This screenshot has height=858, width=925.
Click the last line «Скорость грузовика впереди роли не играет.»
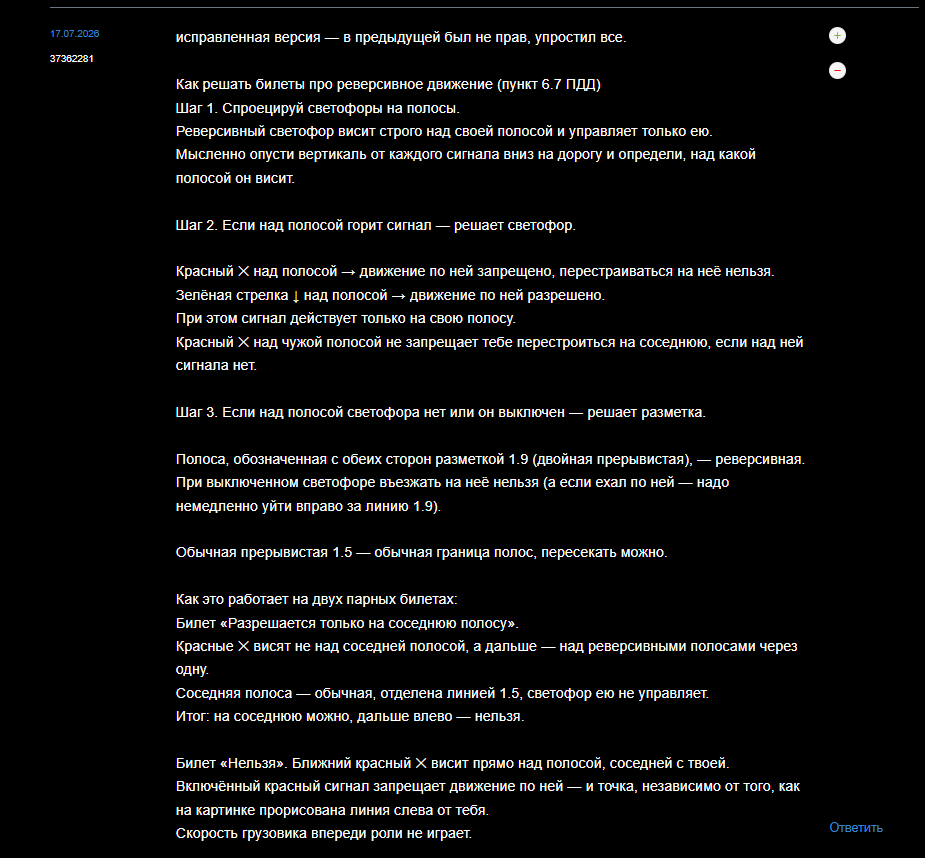click(x=324, y=833)
